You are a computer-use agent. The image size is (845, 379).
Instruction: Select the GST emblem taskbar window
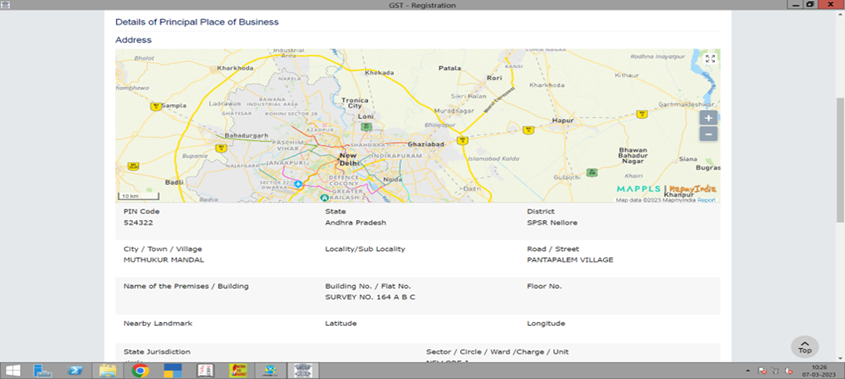(303, 370)
